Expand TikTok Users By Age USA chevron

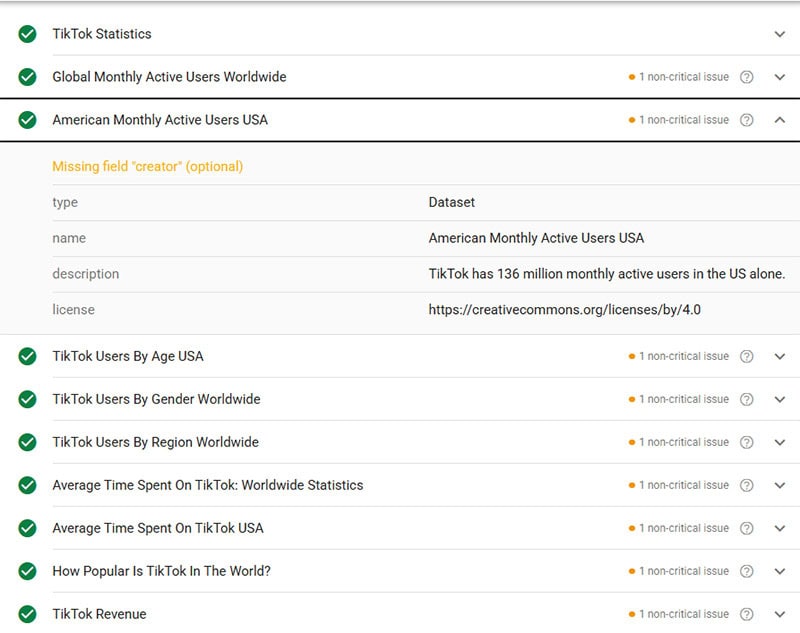780,357
